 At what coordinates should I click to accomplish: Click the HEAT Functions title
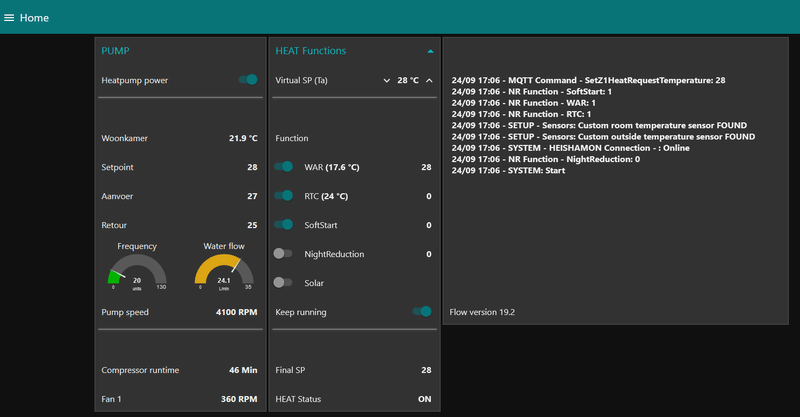(x=311, y=51)
